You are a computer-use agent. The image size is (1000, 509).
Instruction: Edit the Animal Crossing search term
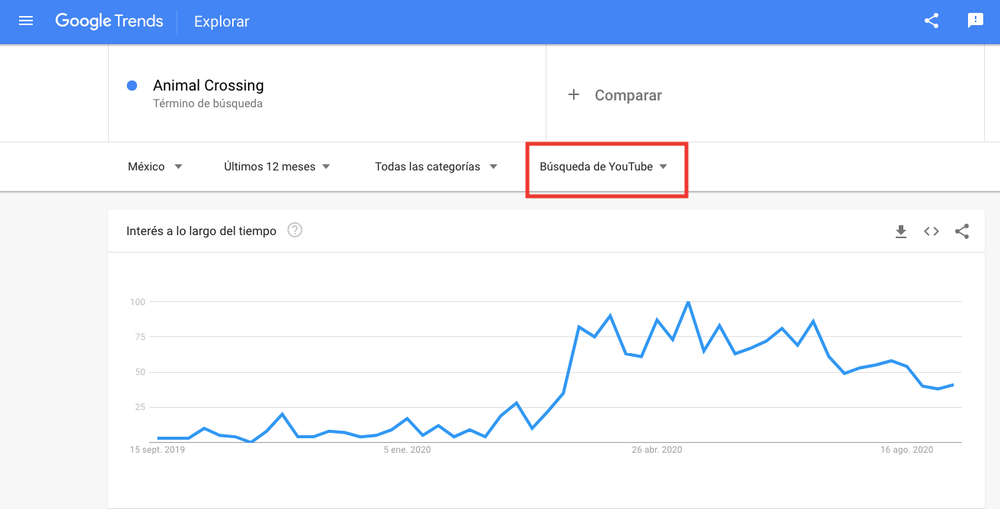pos(208,85)
